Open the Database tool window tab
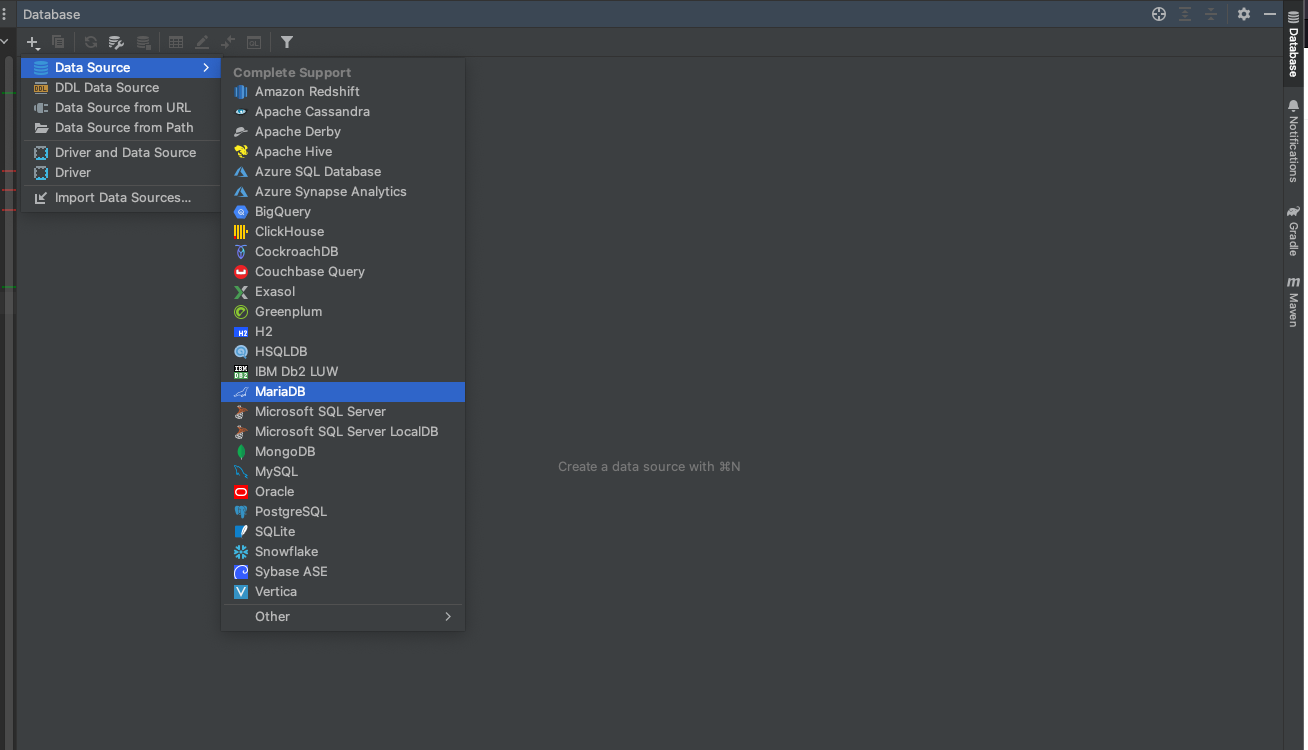The image size is (1308, 750). click(x=1294, y=44)
